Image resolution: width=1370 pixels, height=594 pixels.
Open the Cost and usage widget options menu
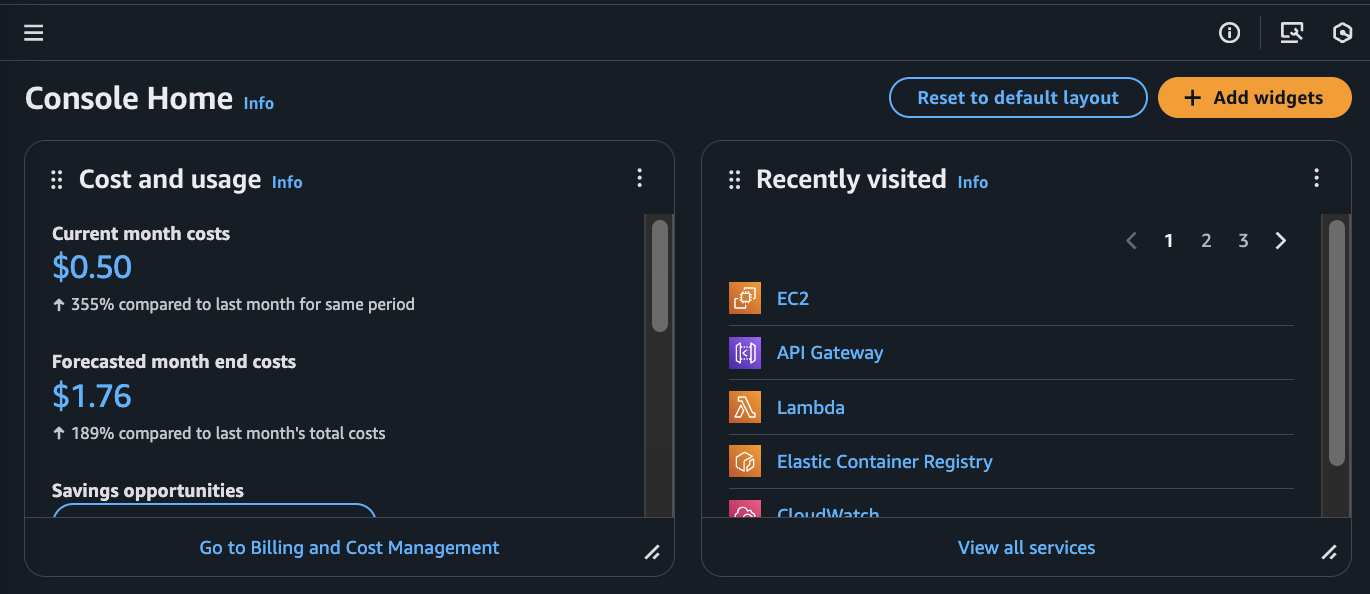[x=640, y=177]
